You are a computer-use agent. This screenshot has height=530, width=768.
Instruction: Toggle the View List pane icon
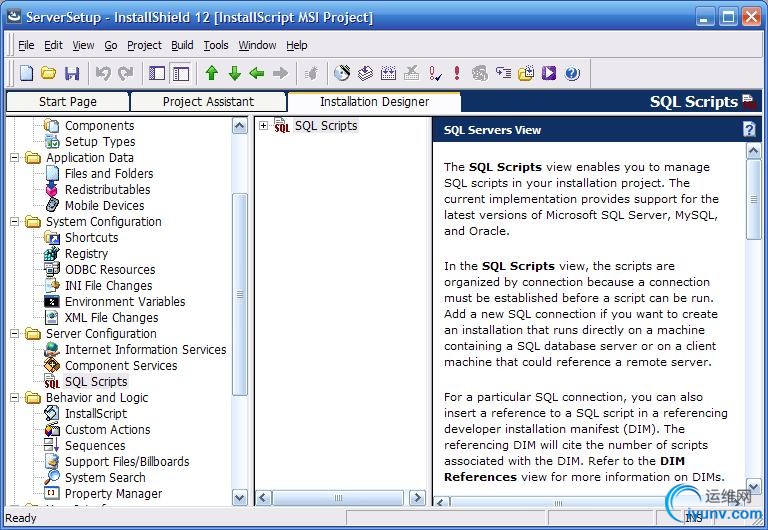point(157,73)
